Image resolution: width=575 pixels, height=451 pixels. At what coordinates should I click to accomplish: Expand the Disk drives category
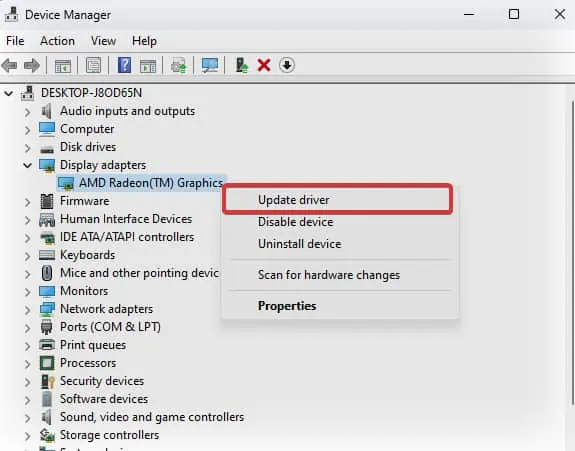point(28,147)
